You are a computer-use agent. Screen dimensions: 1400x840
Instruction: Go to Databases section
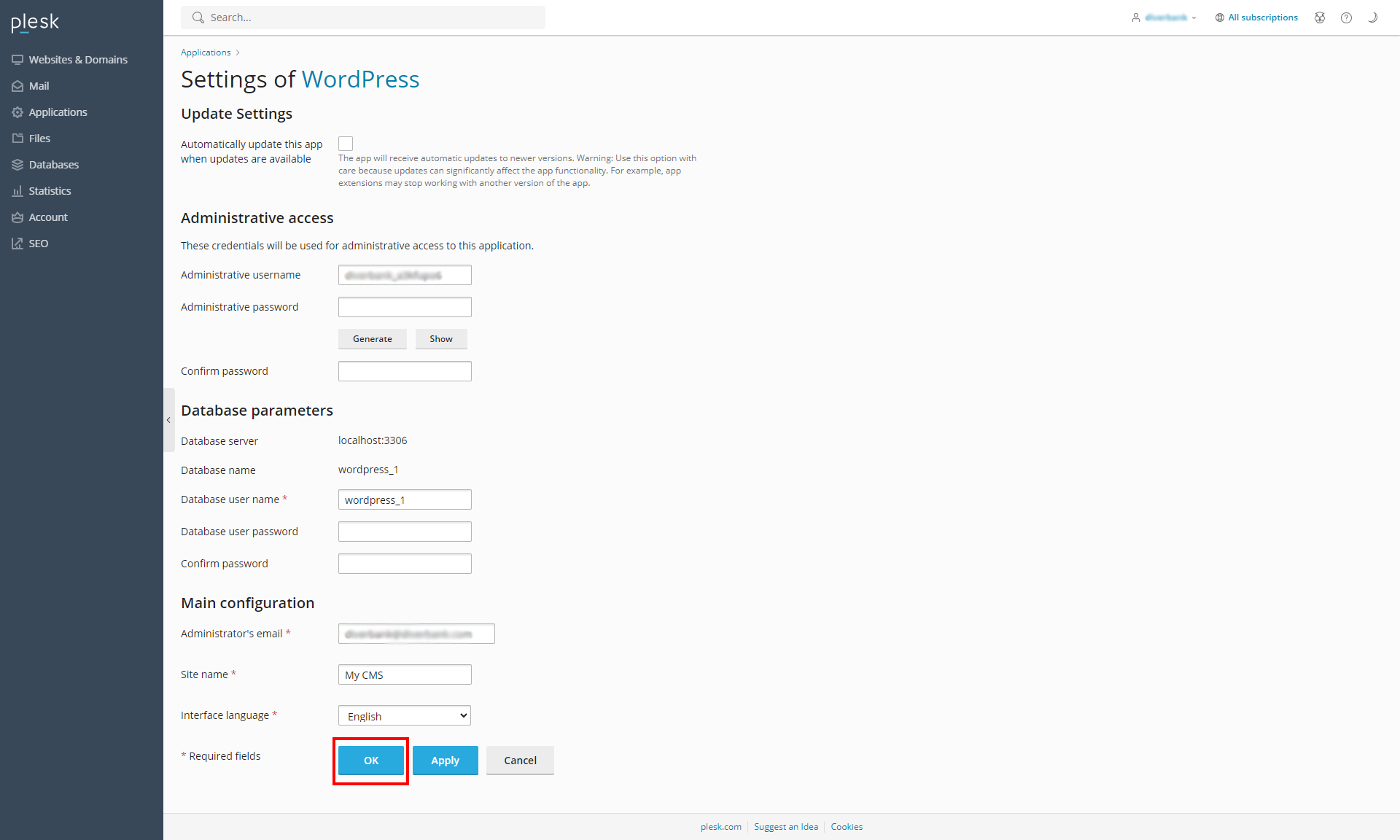point(54,165)
